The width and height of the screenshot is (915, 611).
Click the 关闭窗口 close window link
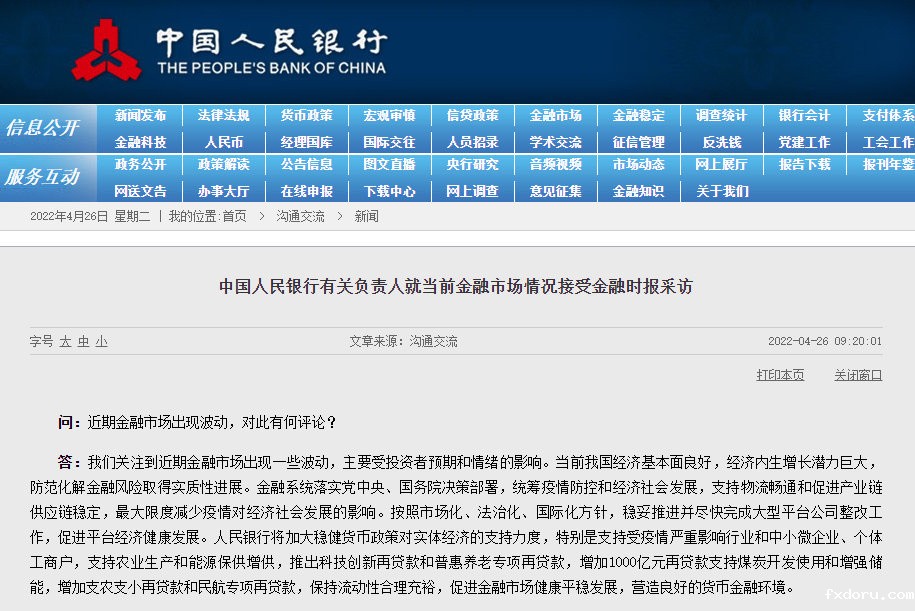858,375
